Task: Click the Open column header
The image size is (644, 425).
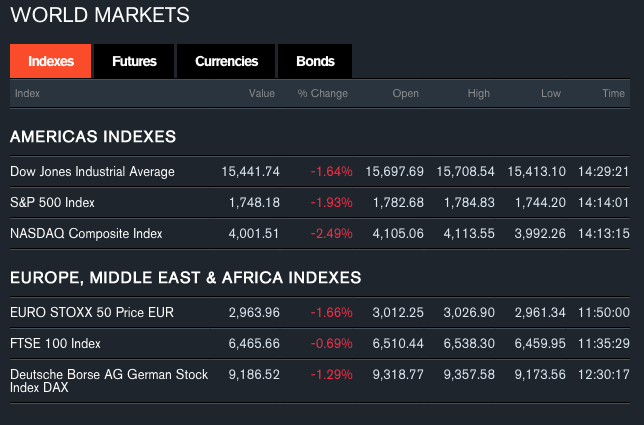Action: tap(405, 94)
